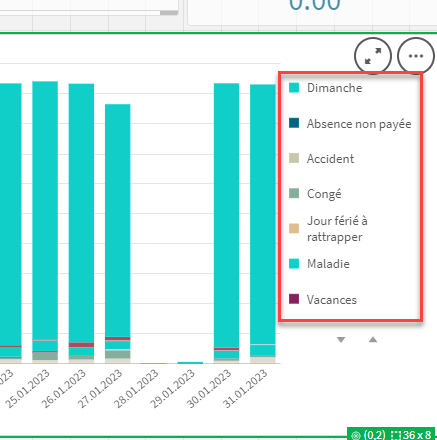Click the 0.00 KPI value
The height and width of the screenshot is (440, 437).
click(315, 5)
